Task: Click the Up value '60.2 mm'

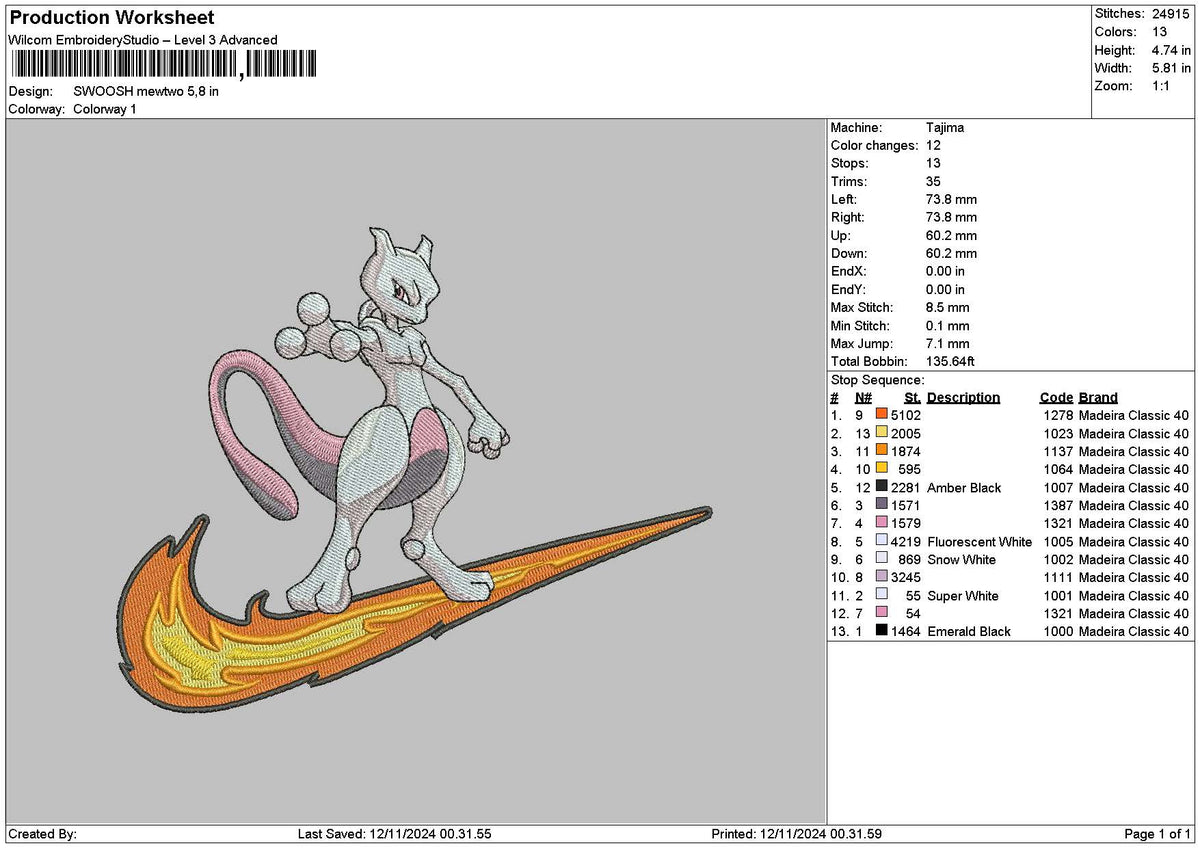Action: (x=951, y=236)
